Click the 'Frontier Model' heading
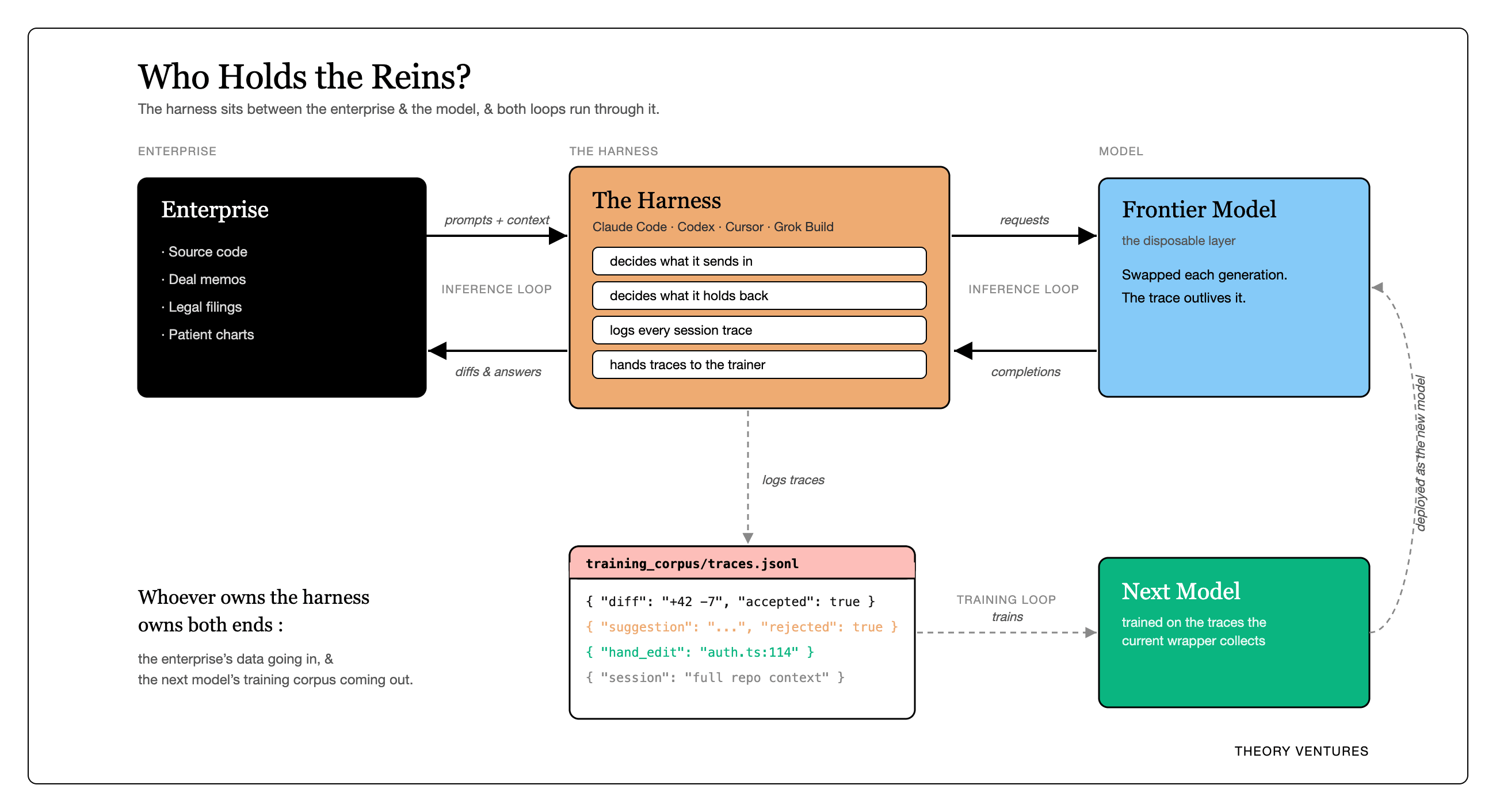 (x=1199, y=209)
